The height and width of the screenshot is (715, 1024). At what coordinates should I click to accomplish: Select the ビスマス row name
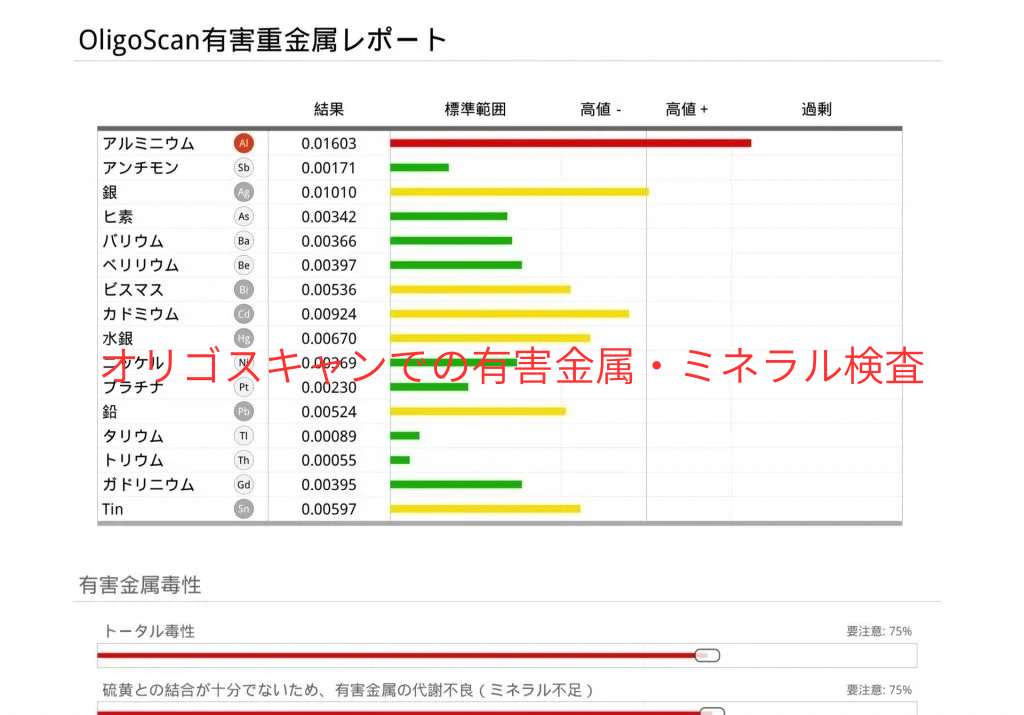[133, 289]
